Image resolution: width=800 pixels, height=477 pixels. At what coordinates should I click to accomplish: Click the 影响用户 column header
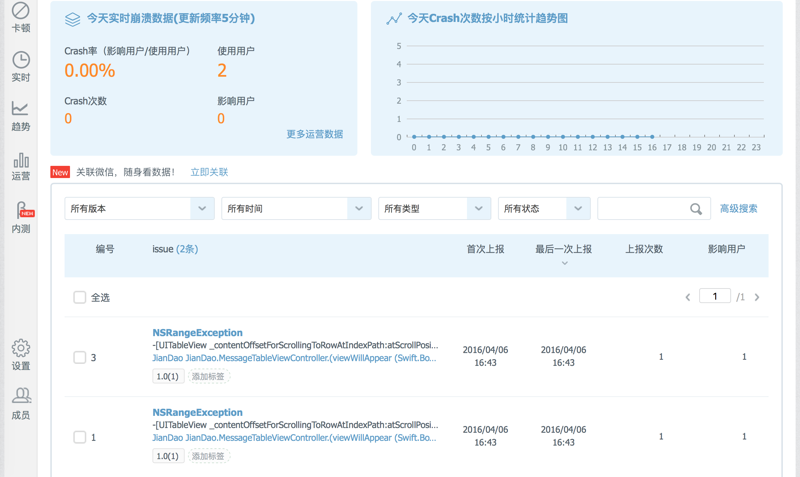(726, 249)
